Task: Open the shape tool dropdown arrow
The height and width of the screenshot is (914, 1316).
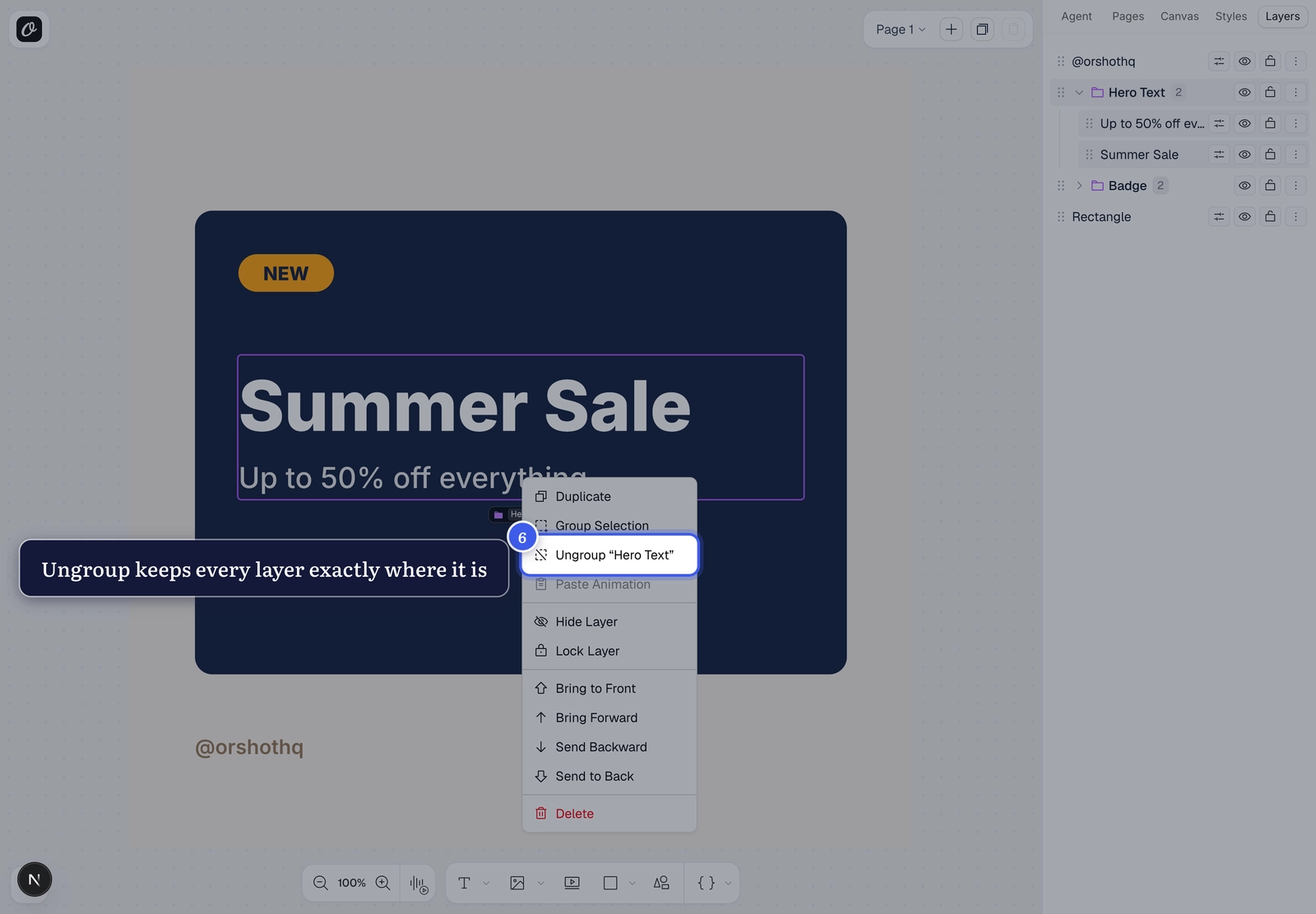Action: click(633, 884)
